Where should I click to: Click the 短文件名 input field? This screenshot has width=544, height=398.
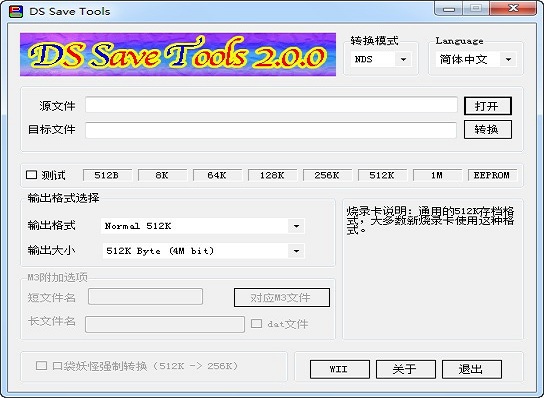pyautogui.click(x=145, y=297)
